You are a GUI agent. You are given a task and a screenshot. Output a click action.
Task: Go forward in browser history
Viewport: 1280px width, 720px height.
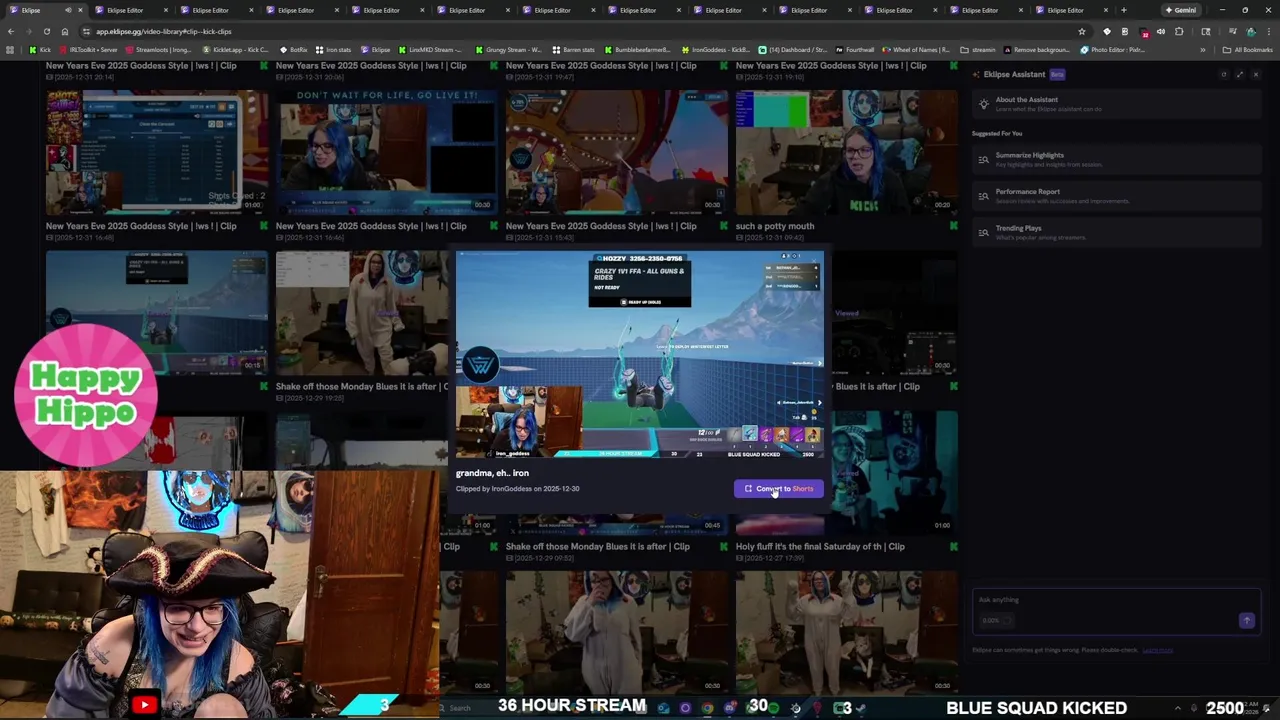[28, 31]
